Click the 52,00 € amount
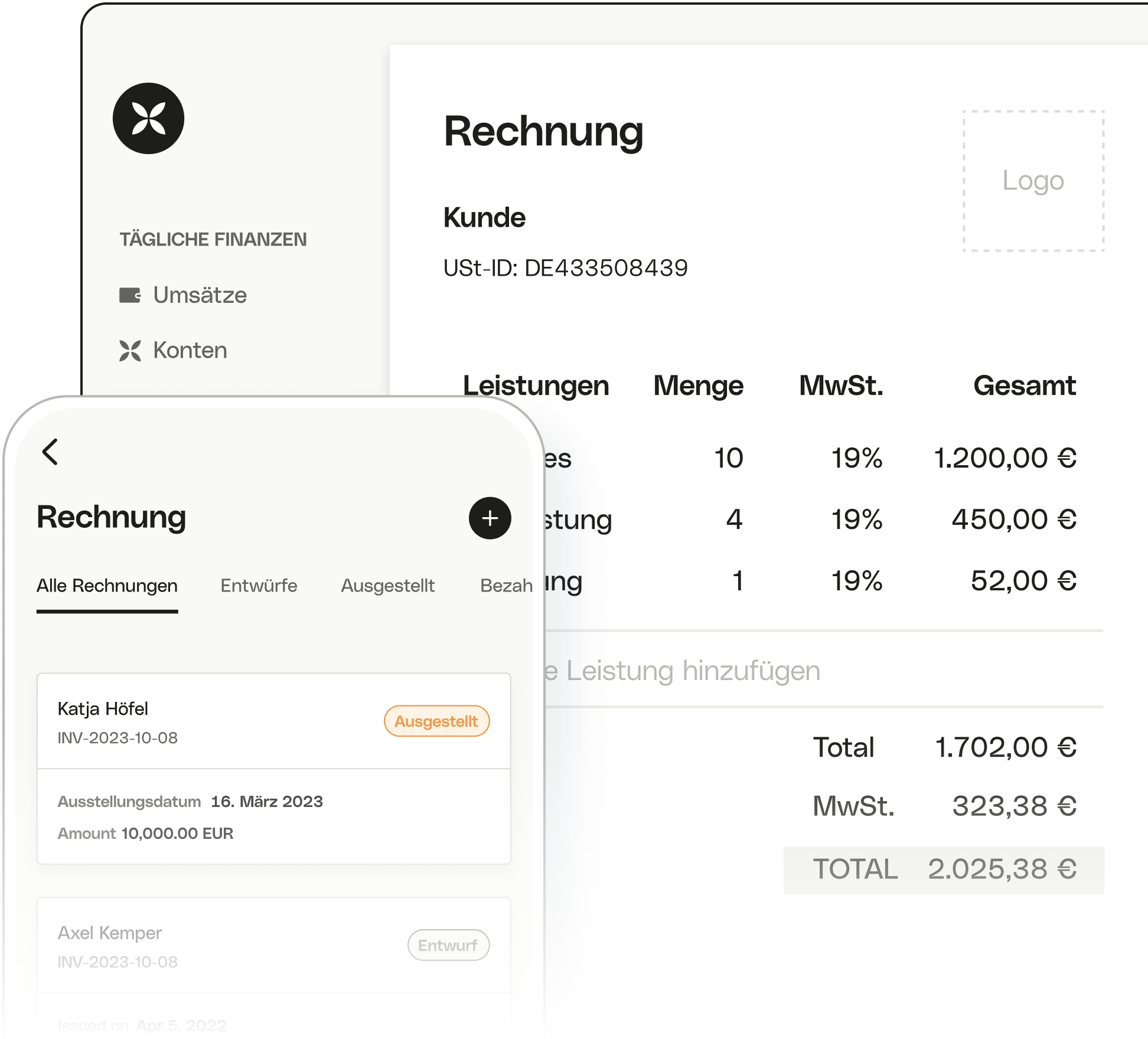 coord(1024,581)
